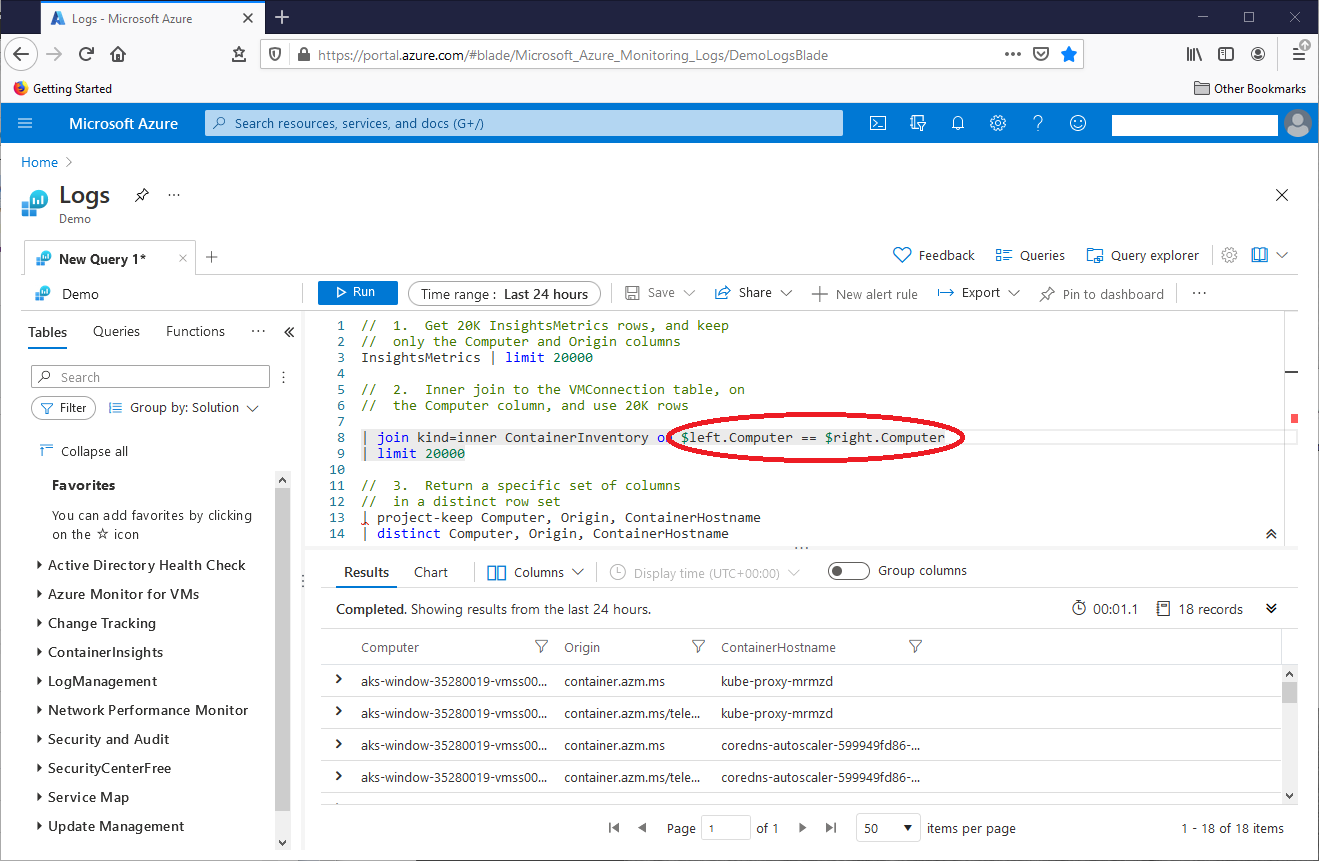This screenshot has height=861, width=1319.
Task: Open the Azure portal hamburger menu
Action: 26,123
